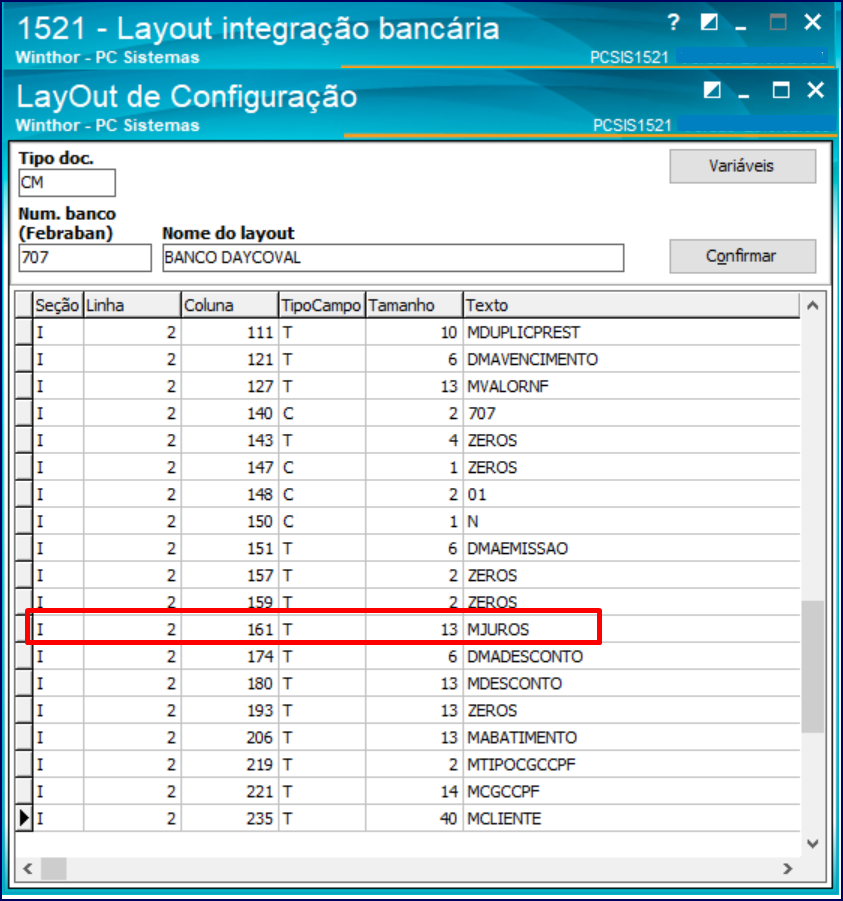
Task: Minimize the LayOut de Configuração window
Action: tap(744, 94)
